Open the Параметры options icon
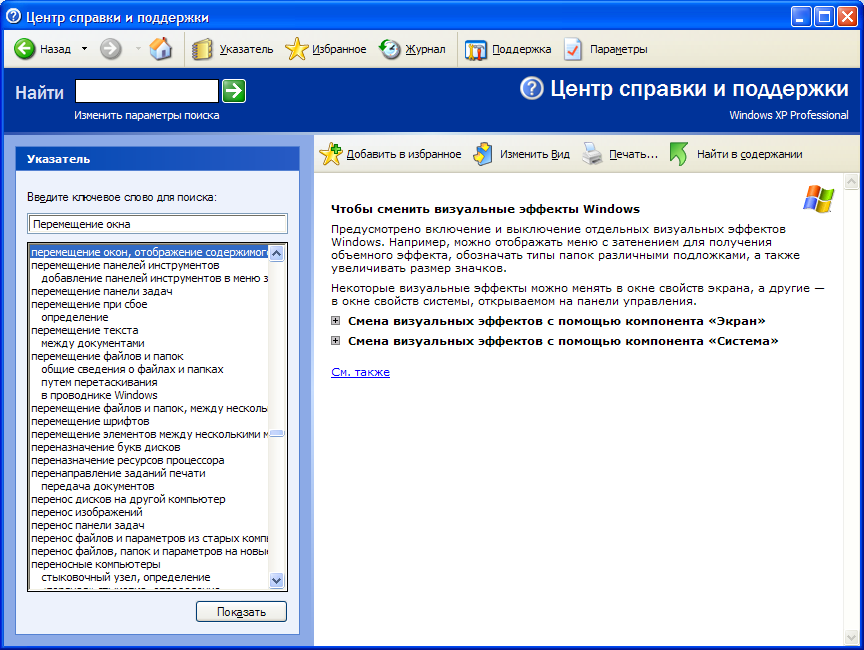Screen dimensions: 864x650 coord(573,49)
